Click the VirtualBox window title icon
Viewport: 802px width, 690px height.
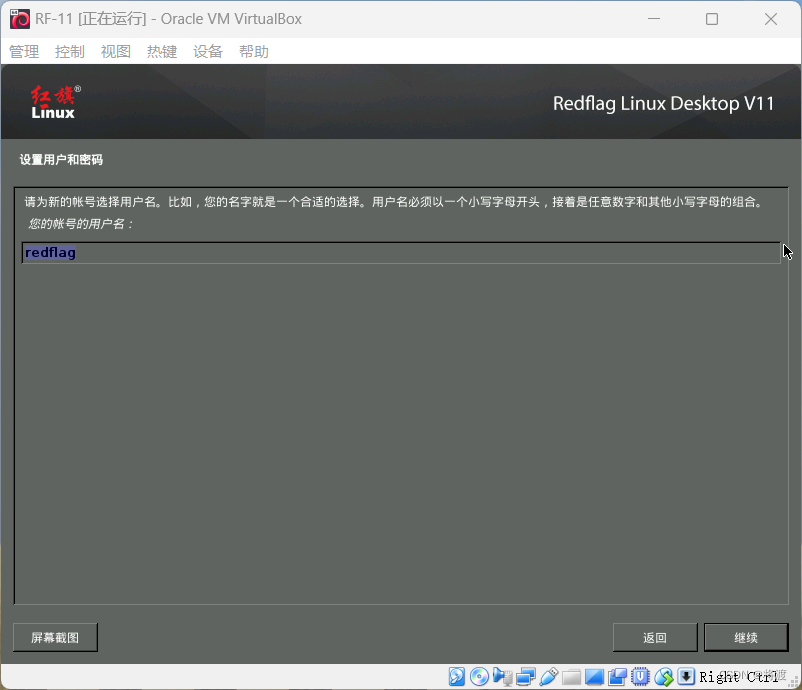point(20,19)
